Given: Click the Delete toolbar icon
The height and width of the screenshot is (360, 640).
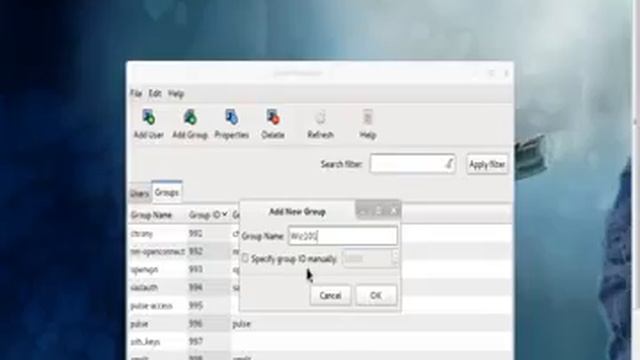Looking at the screenshot, I should click(273, 124).
